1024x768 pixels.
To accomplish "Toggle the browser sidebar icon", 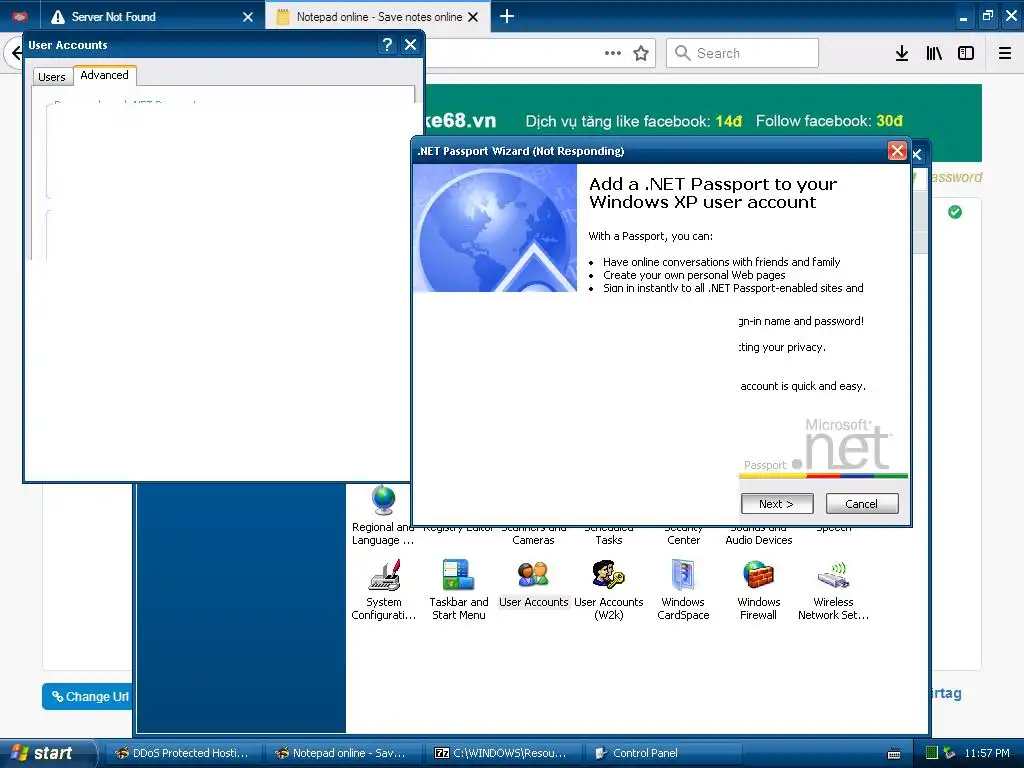I will click(966, 53).
